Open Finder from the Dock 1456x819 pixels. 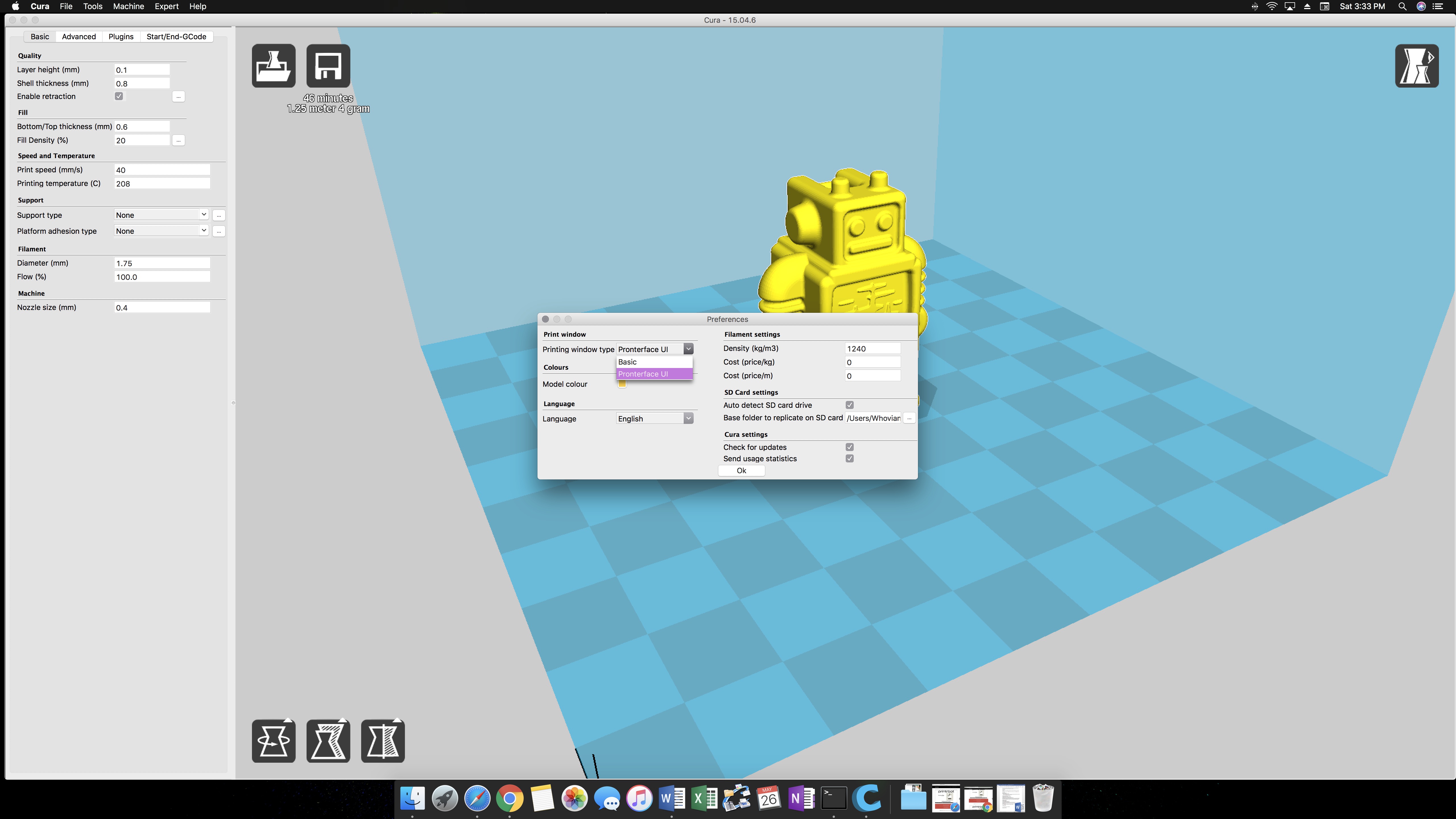tap(413, 798)
